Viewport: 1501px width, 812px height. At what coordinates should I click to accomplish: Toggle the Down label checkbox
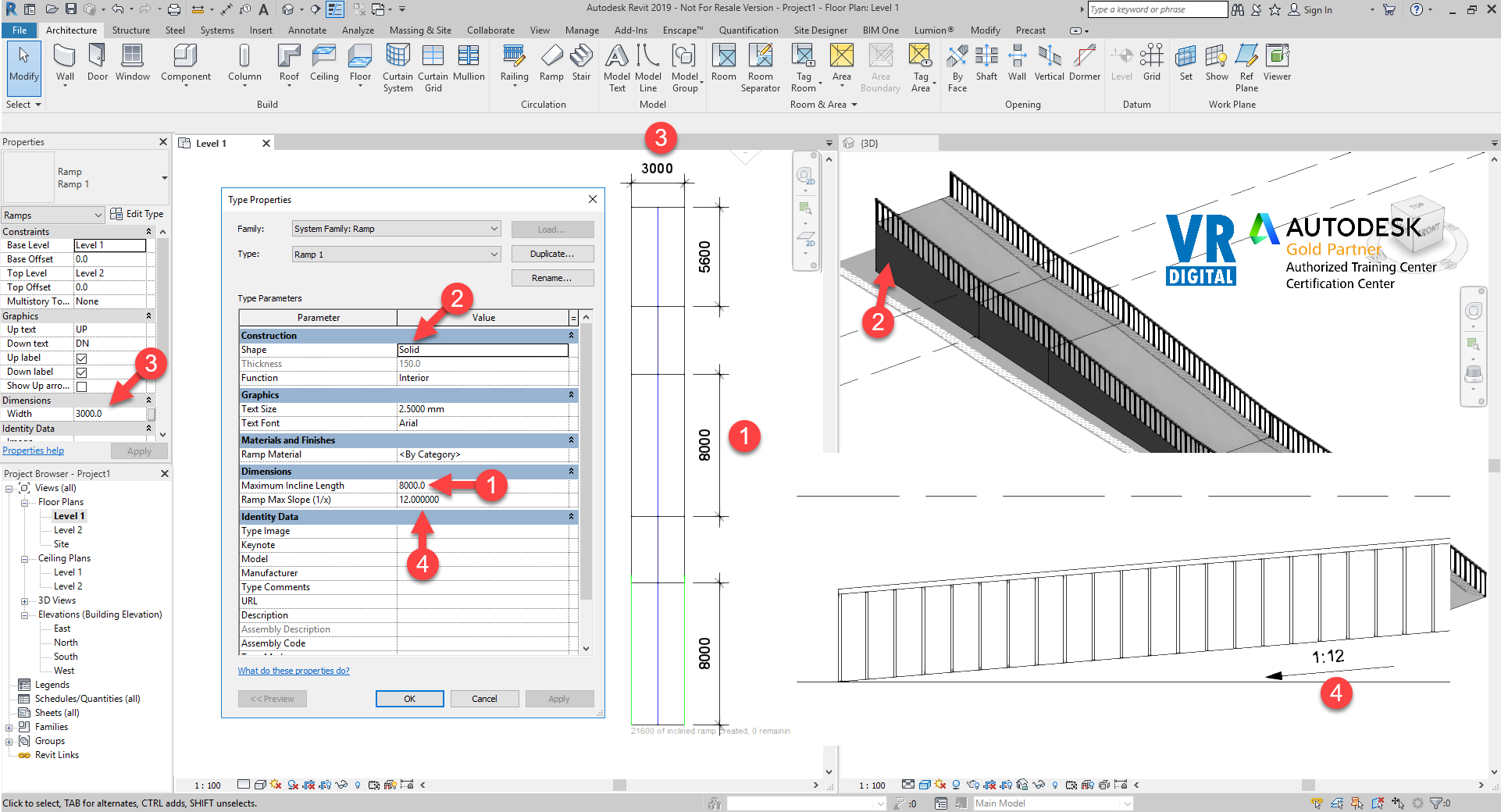(x=81, y=372)
